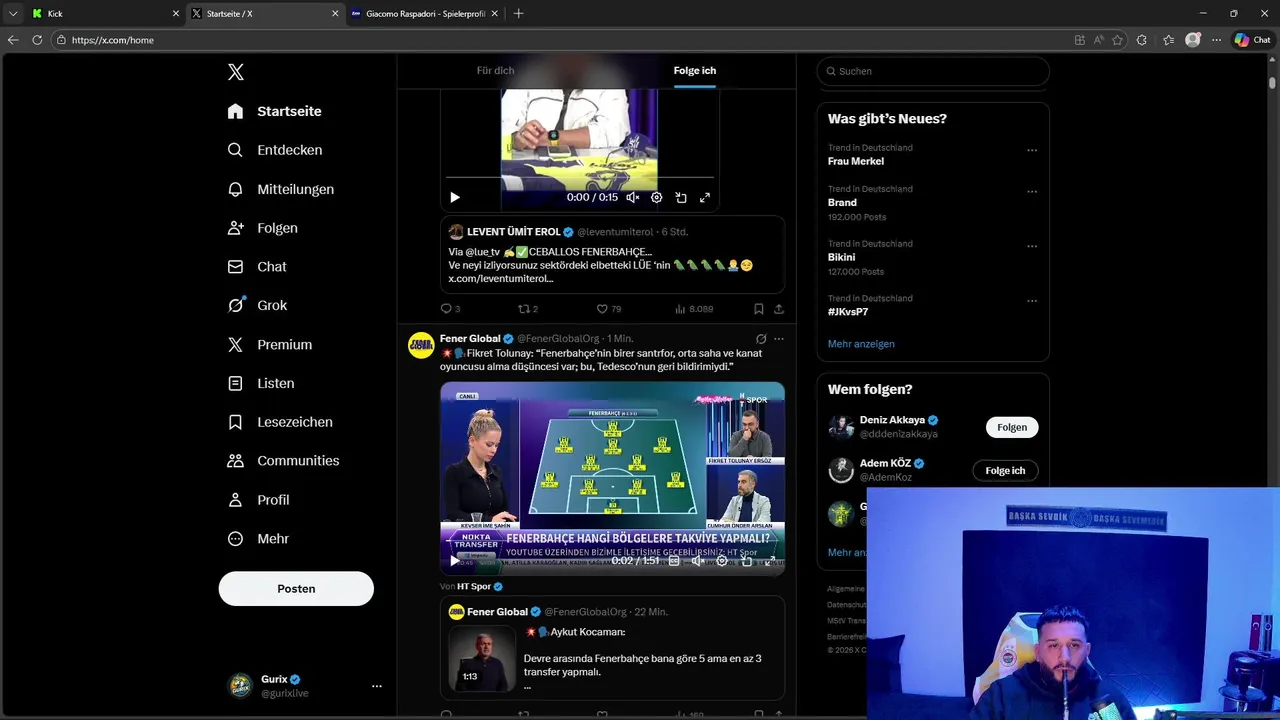The image size is (1280, 720).
Task: Open Aykut Kocaman 1:13 video thumbnail
Action: click(482, 658)
